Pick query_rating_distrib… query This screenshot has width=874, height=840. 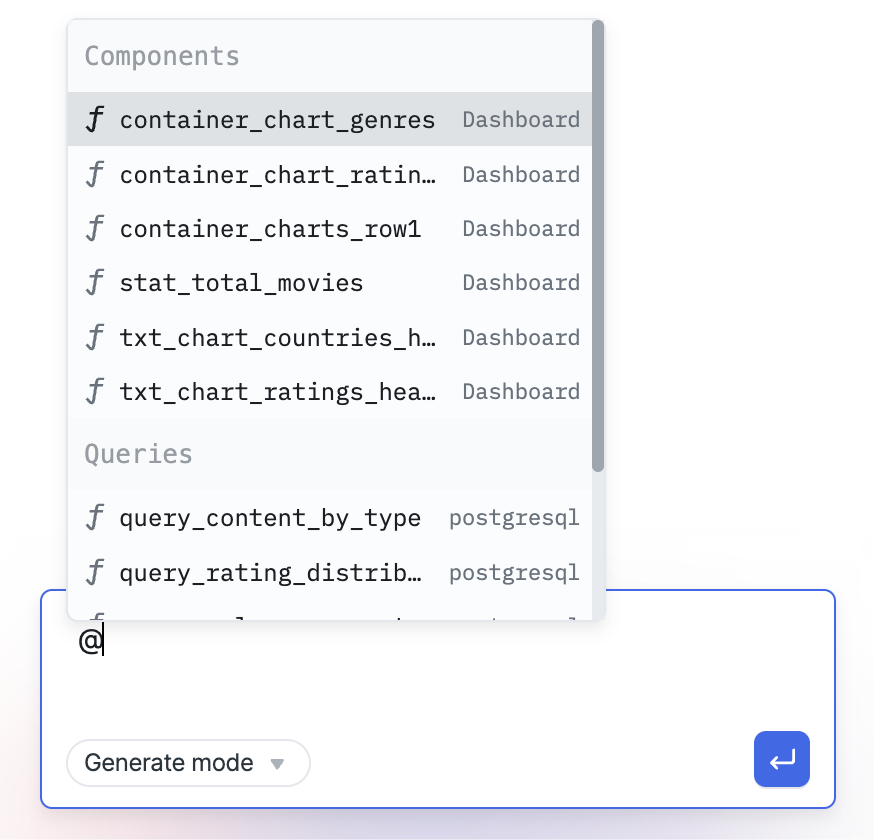tap(329, 572)
